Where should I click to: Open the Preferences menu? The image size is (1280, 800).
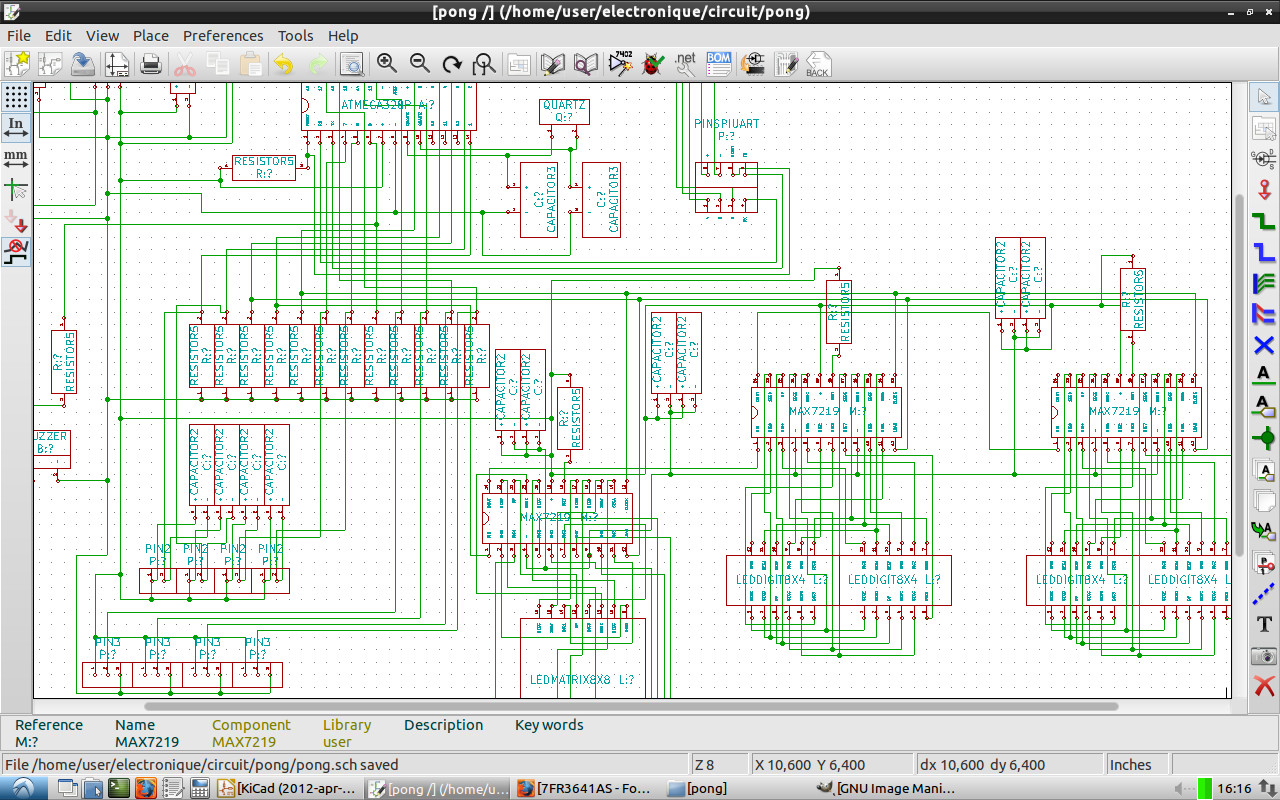point(222,35)
